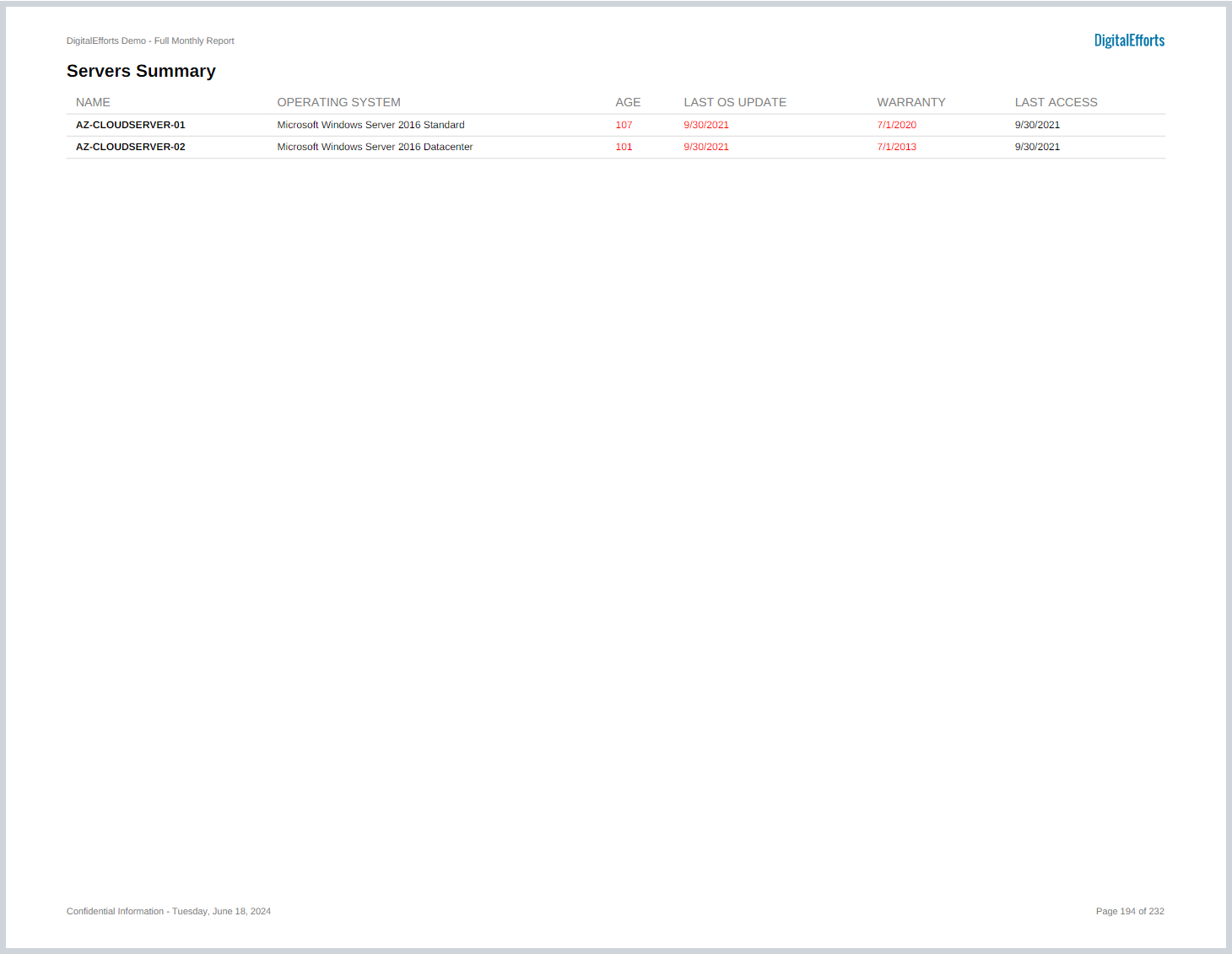Click the age value 107
The width and height of the screenshot is (1232, 954).
coord(624,125)
